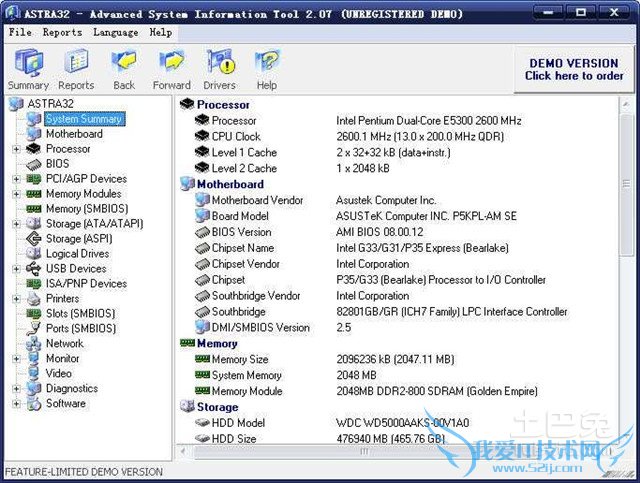Select the HDD Model row

pyautogui.click(x=332, y=423)
